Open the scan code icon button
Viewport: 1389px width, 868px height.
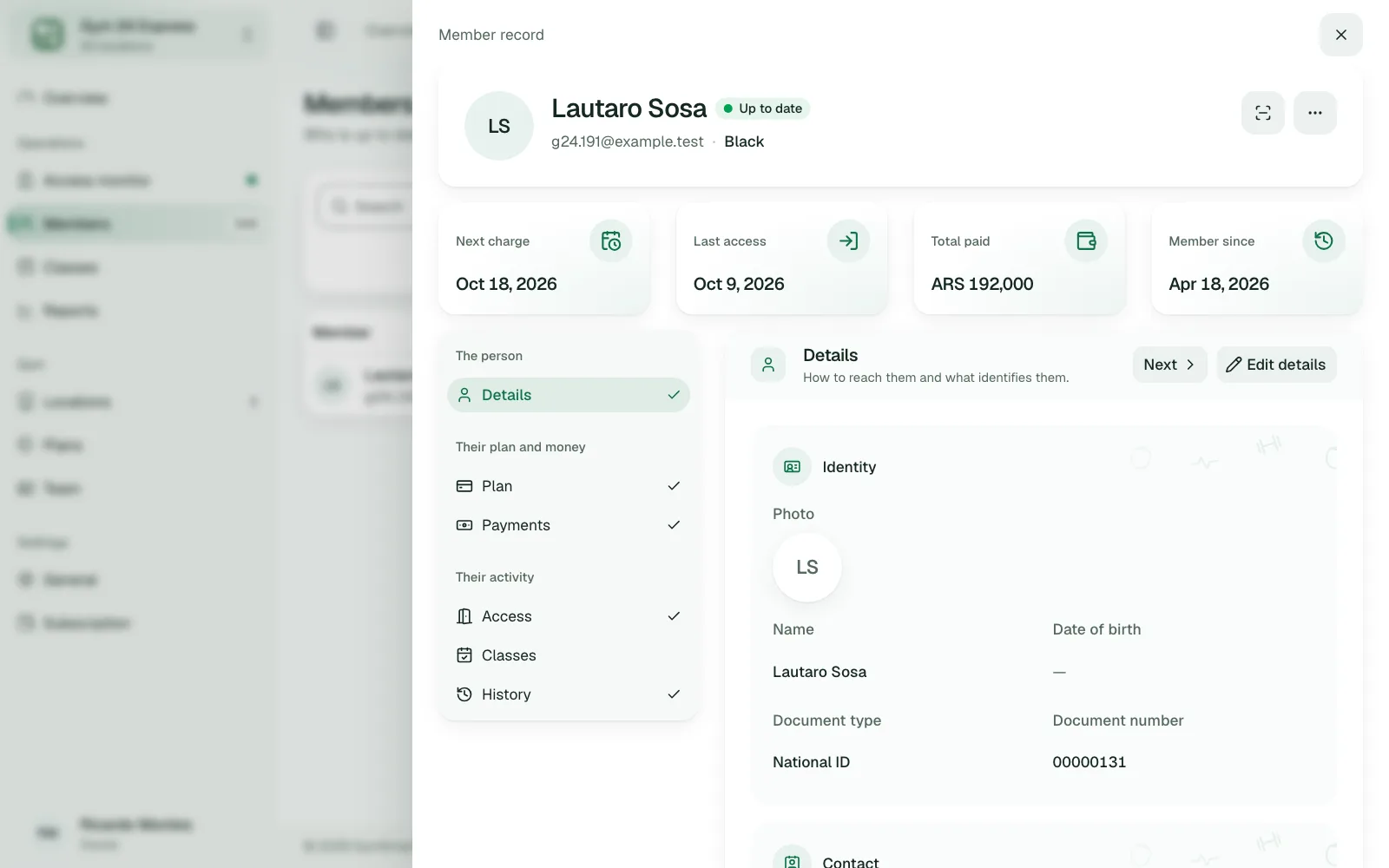tap(1262, 113)
